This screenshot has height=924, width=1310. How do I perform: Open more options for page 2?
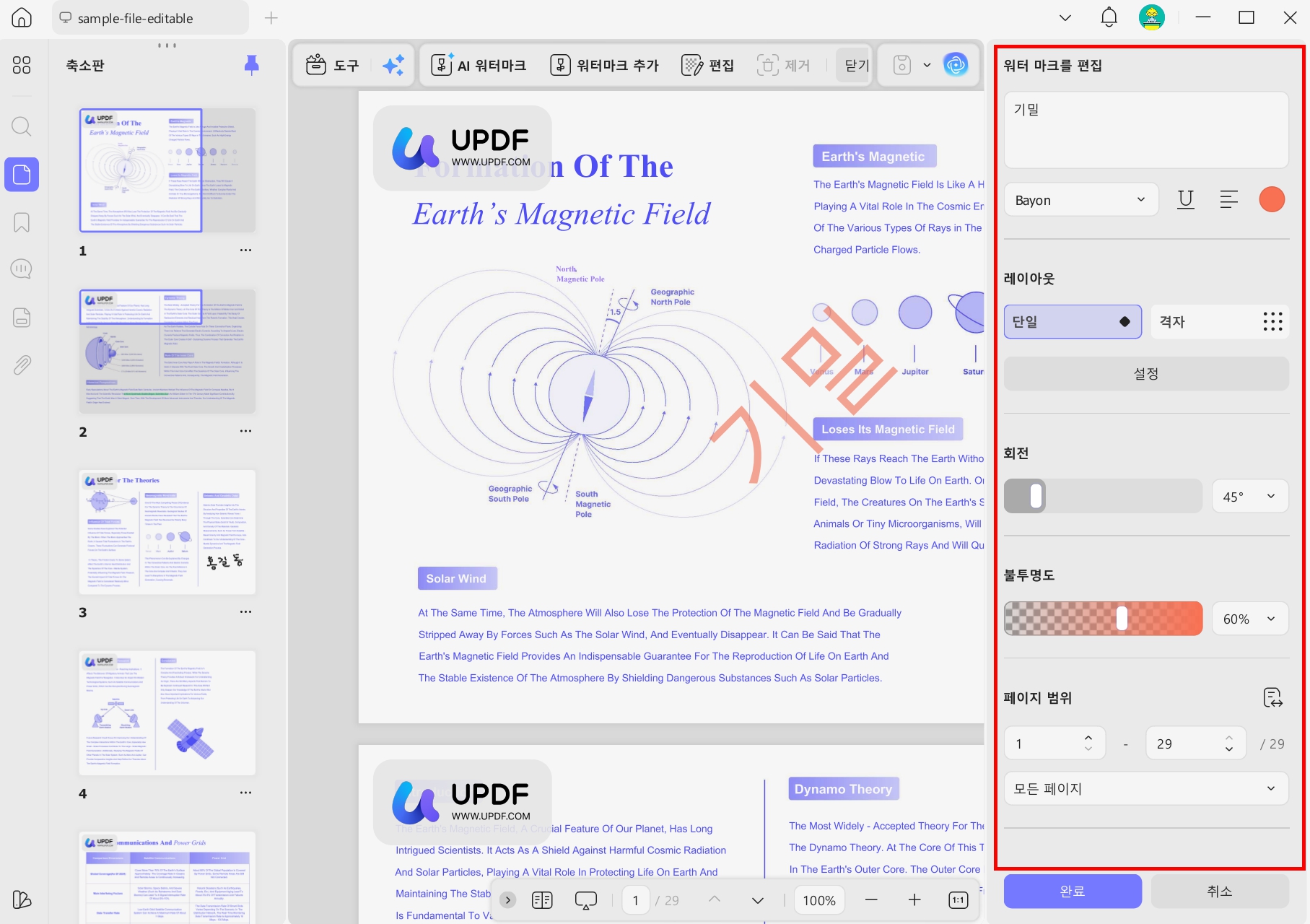click(x=245, y=431)
